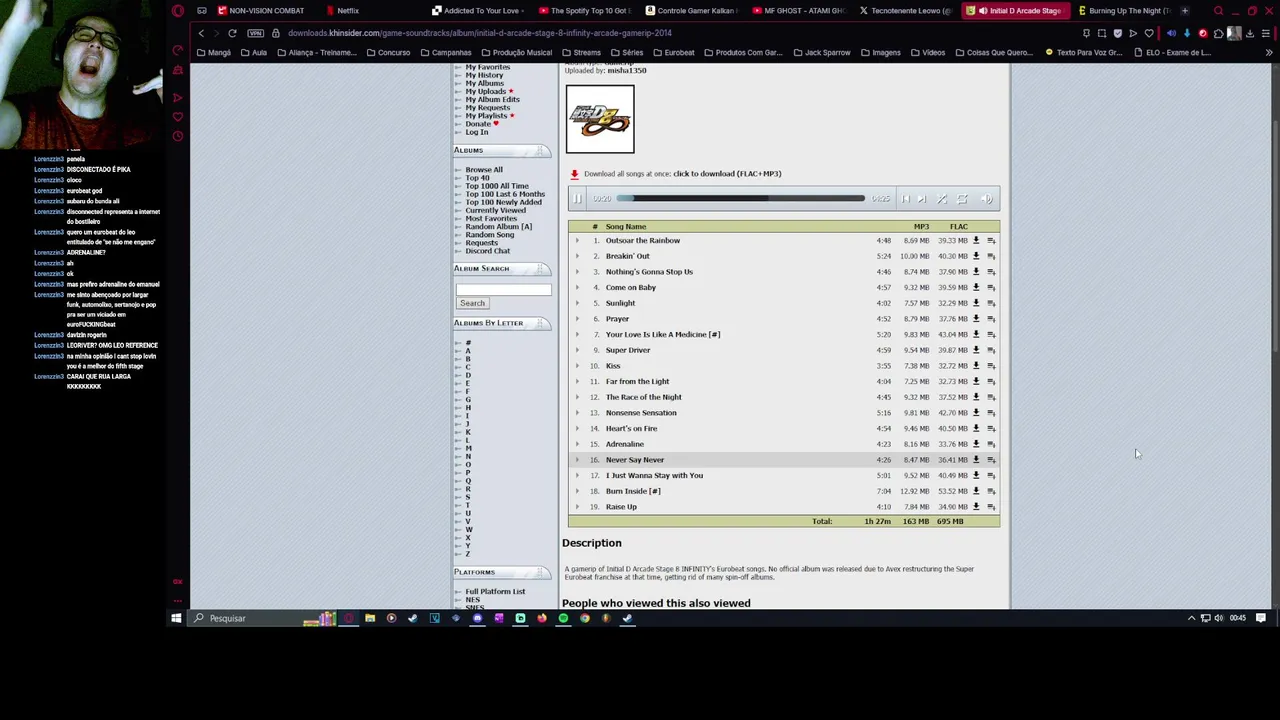This screenshot has height=720, width=1280.
Task: Switch to NON-VISION COMBAT tab
Action: [261, 11]
